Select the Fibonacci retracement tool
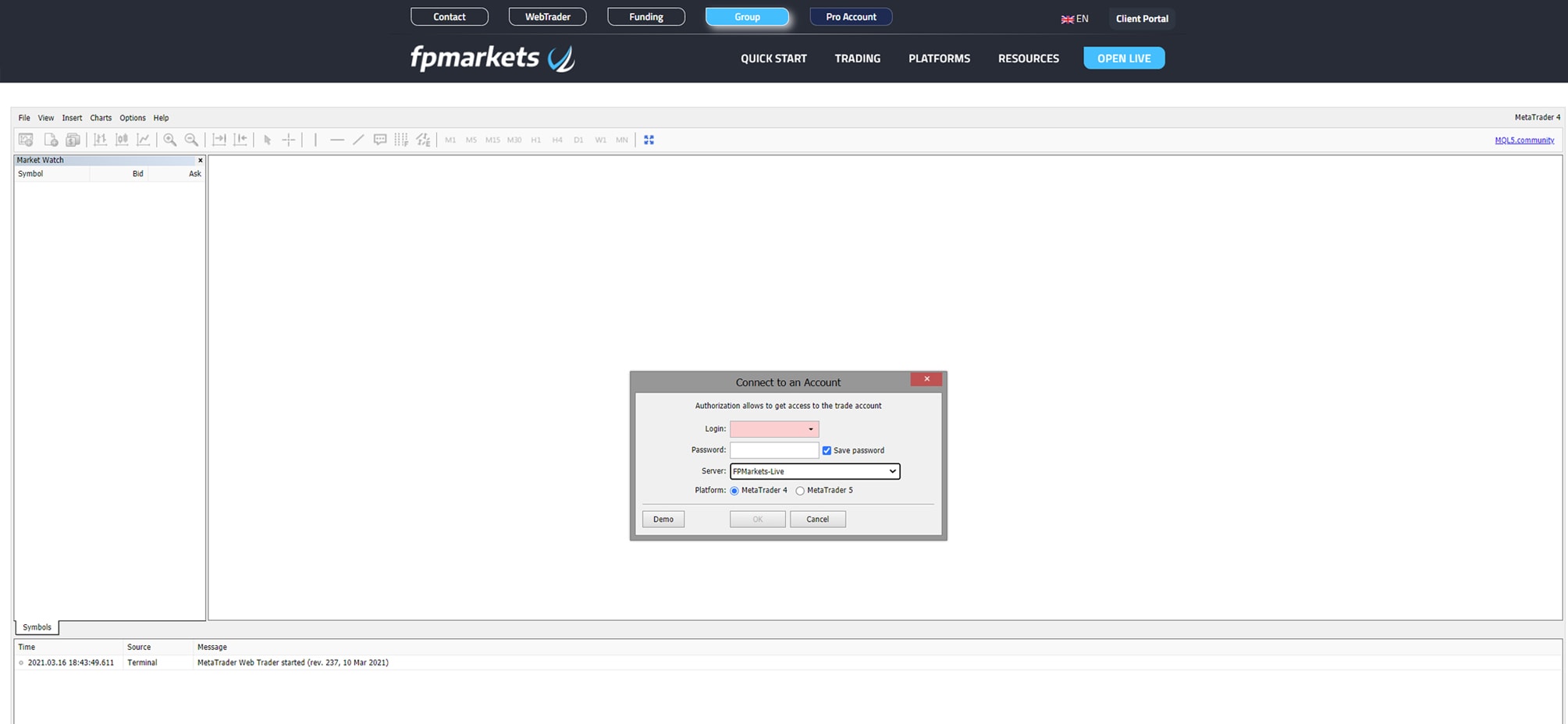Screen dimensions: 1568x724 coord(401,140)
